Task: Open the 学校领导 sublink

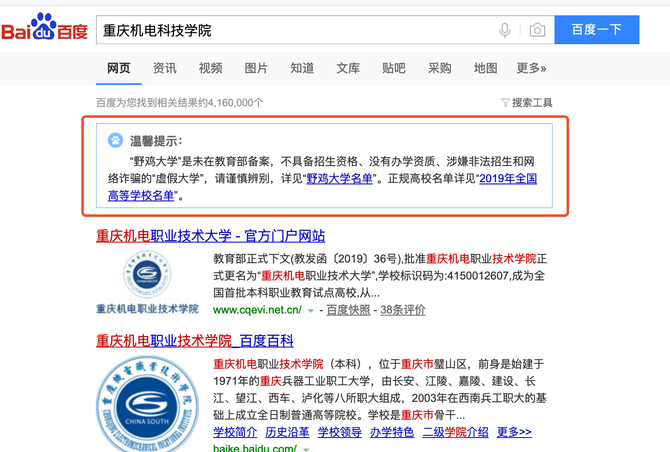Action: pyautogui.click(x=339, y=432)
